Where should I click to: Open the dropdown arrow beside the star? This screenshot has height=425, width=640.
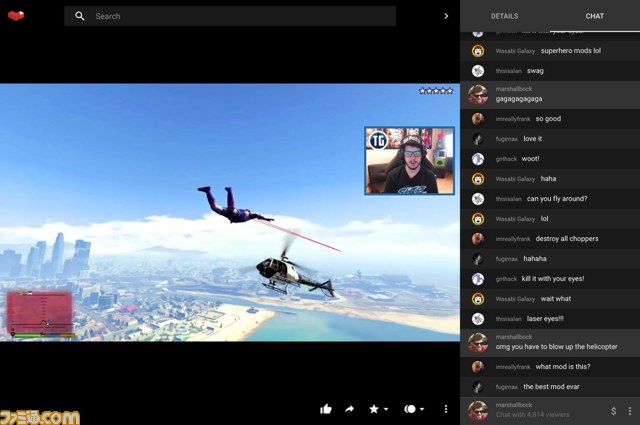pos(386,409)
